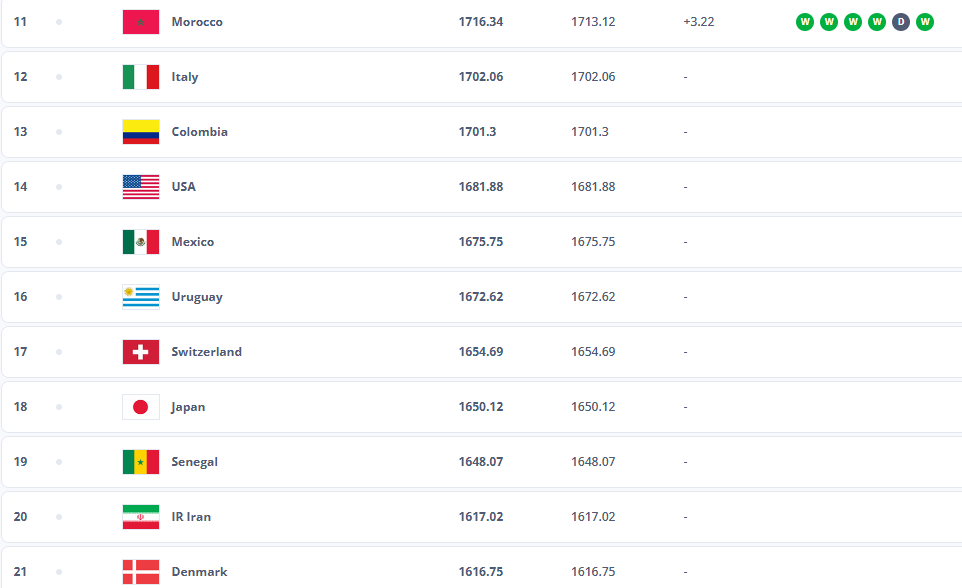
Task: Click the Senegal flag icon
Action: [140, 462]
